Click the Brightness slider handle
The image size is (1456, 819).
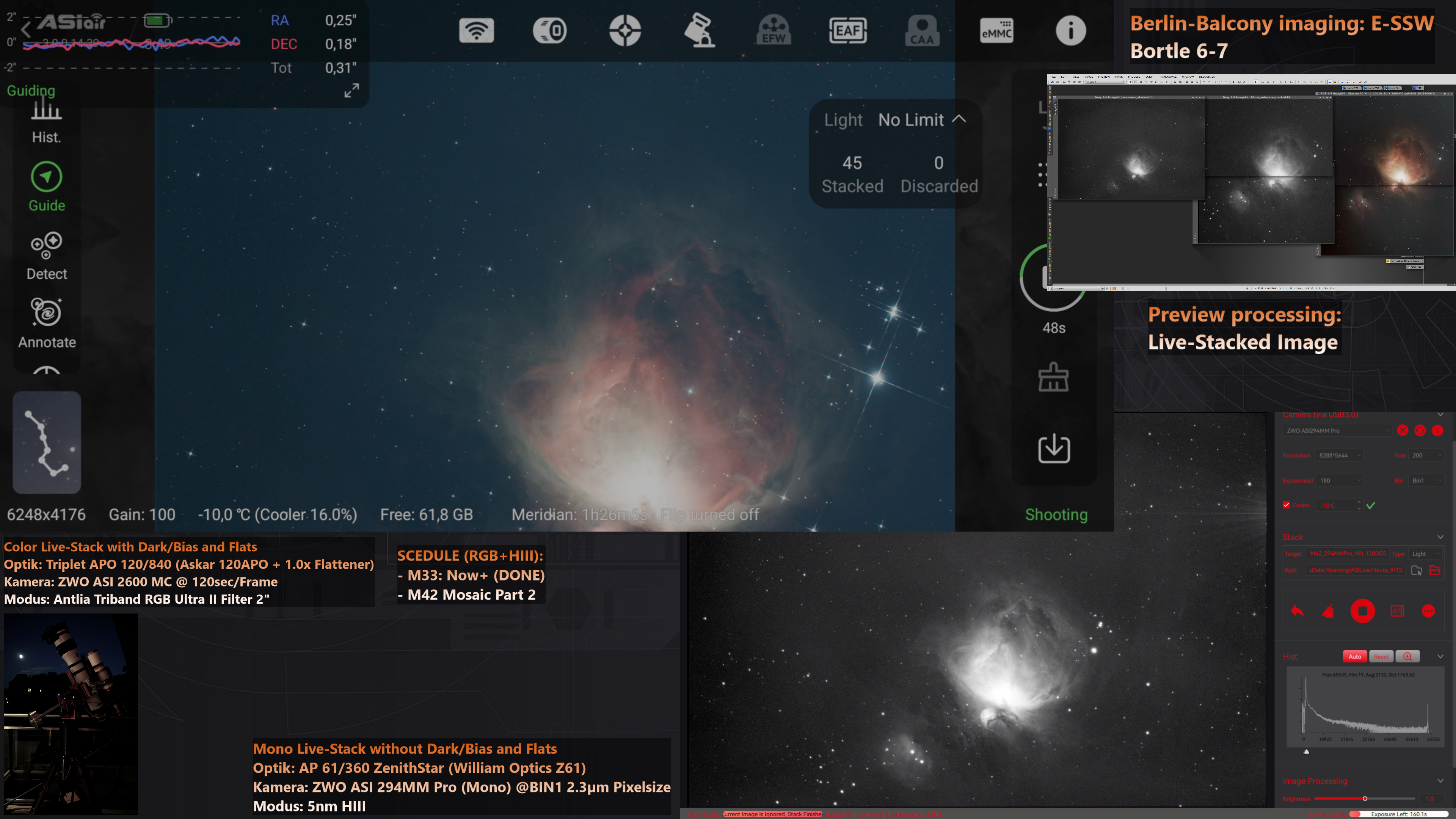[x=1365, y=799]
